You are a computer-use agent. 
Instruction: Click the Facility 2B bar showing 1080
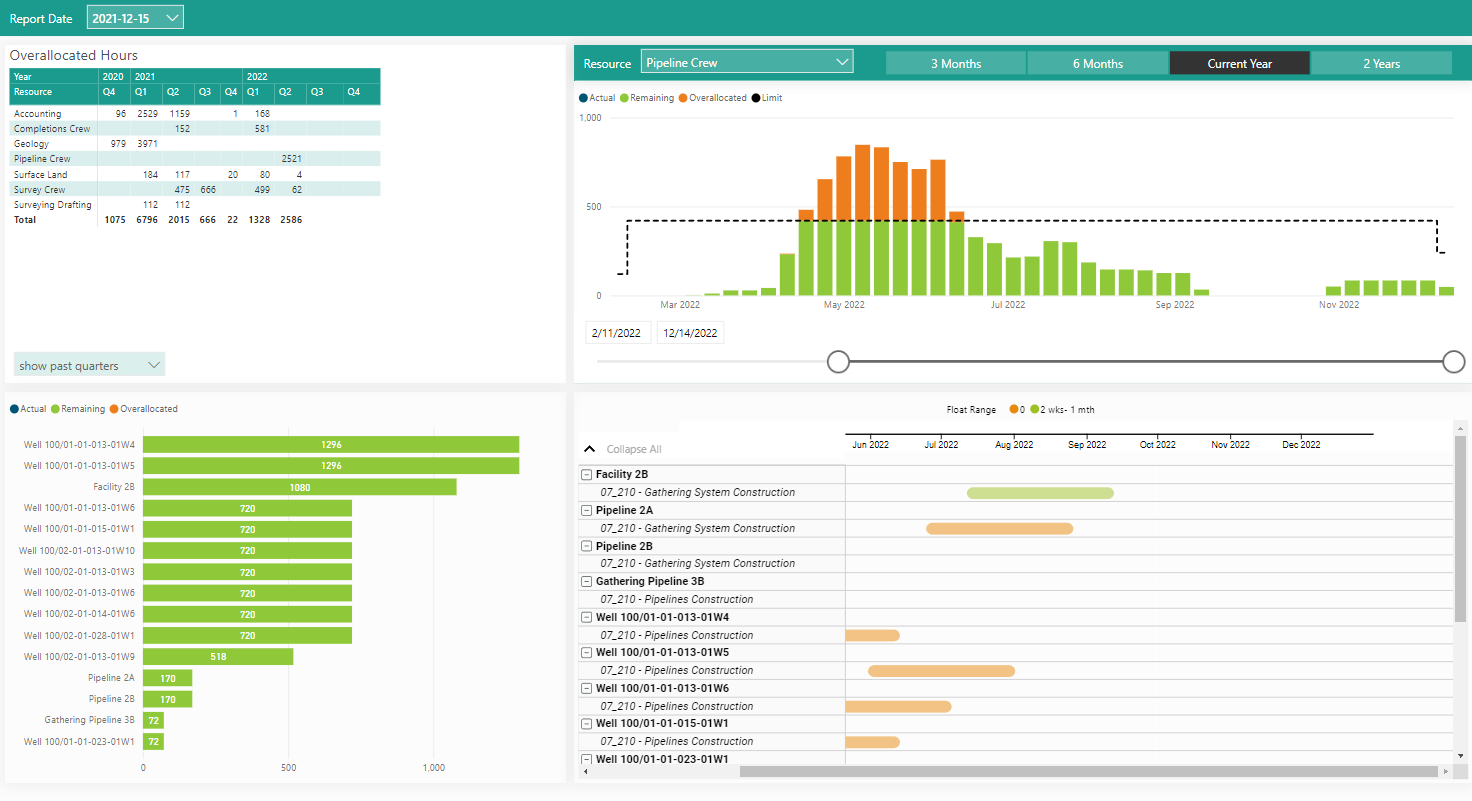(299, 487)
